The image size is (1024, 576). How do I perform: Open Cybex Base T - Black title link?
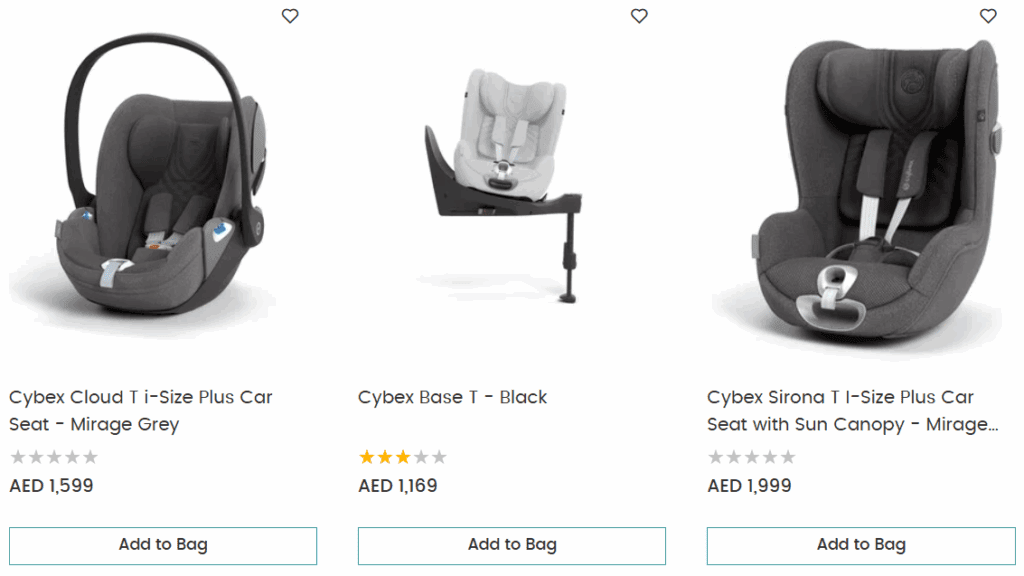pos(453,397)
